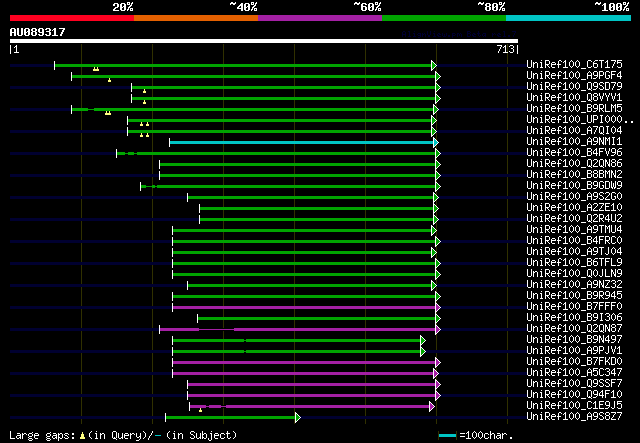Select the UniRef100_A7QI04 label
The height and width of the screenshot is (443, 640).
(x=574, y=130)
